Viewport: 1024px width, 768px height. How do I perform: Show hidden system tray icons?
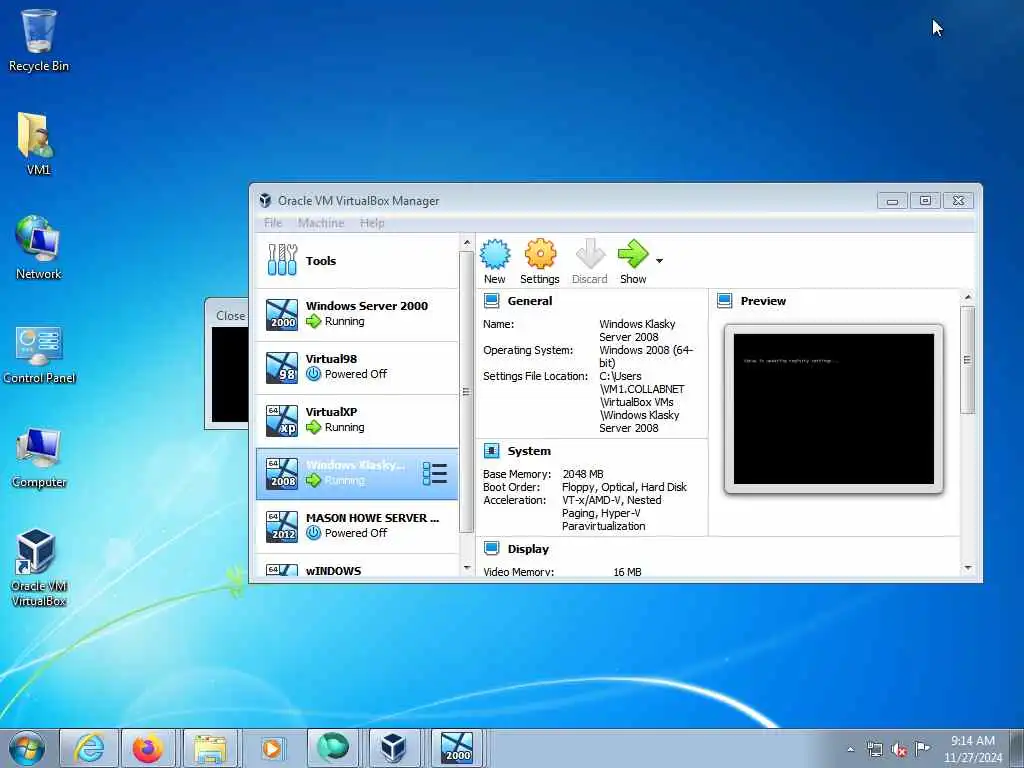click(850, 749)
